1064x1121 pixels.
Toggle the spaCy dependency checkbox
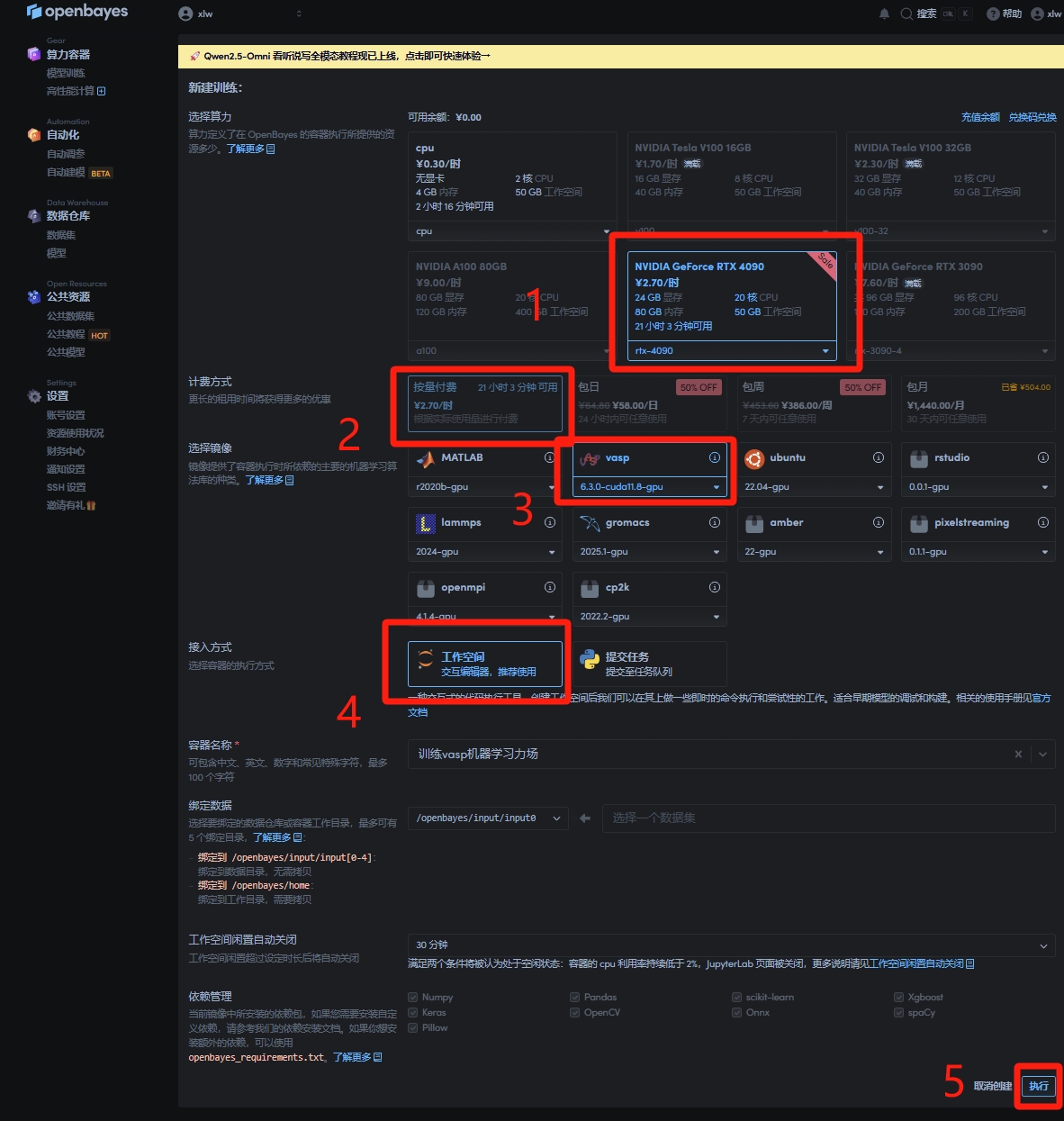pyautogui.click(x=898, y=1013)
